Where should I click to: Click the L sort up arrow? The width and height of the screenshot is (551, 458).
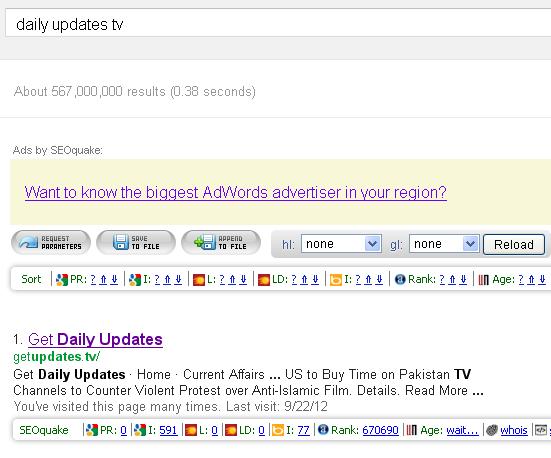pos(232,279)
